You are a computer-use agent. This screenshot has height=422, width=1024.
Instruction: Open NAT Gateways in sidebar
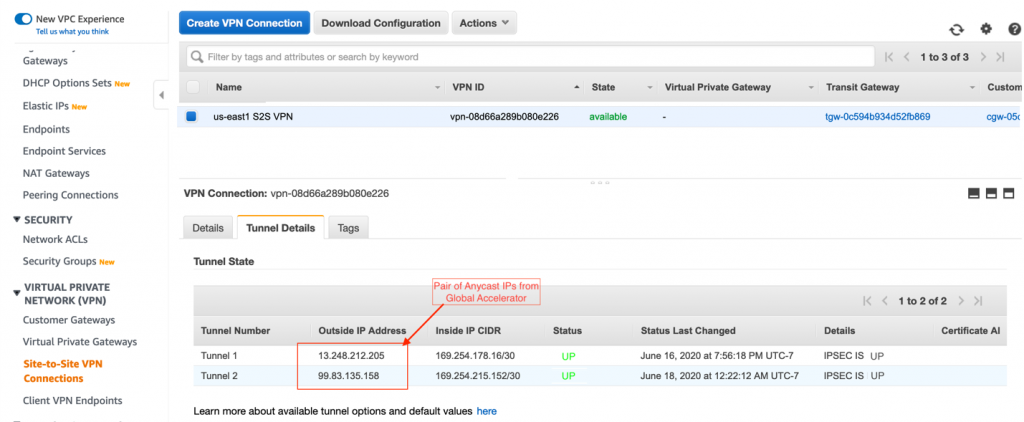pyautogui.click(x=56, y=173)
